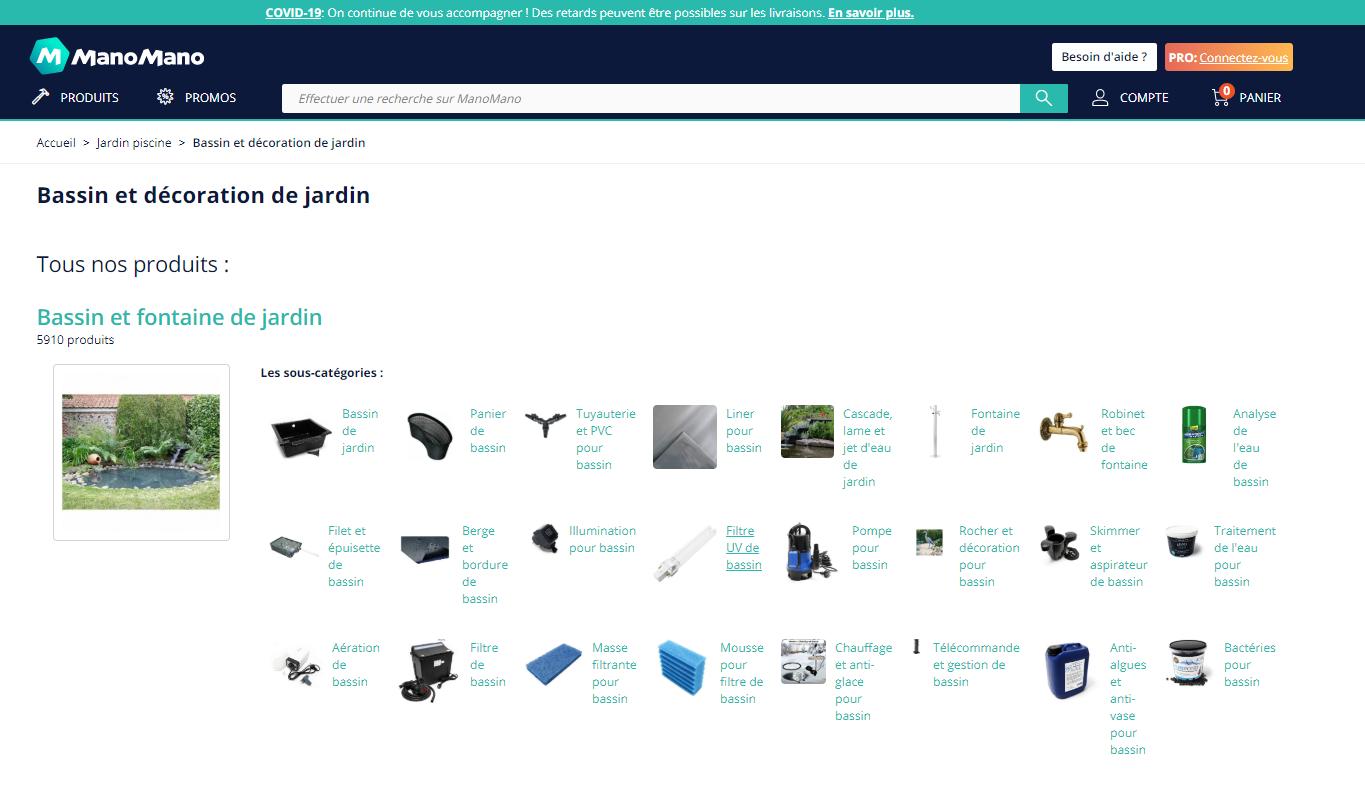
Task: Focus the ManoMano search field
Action: (651, 98)
